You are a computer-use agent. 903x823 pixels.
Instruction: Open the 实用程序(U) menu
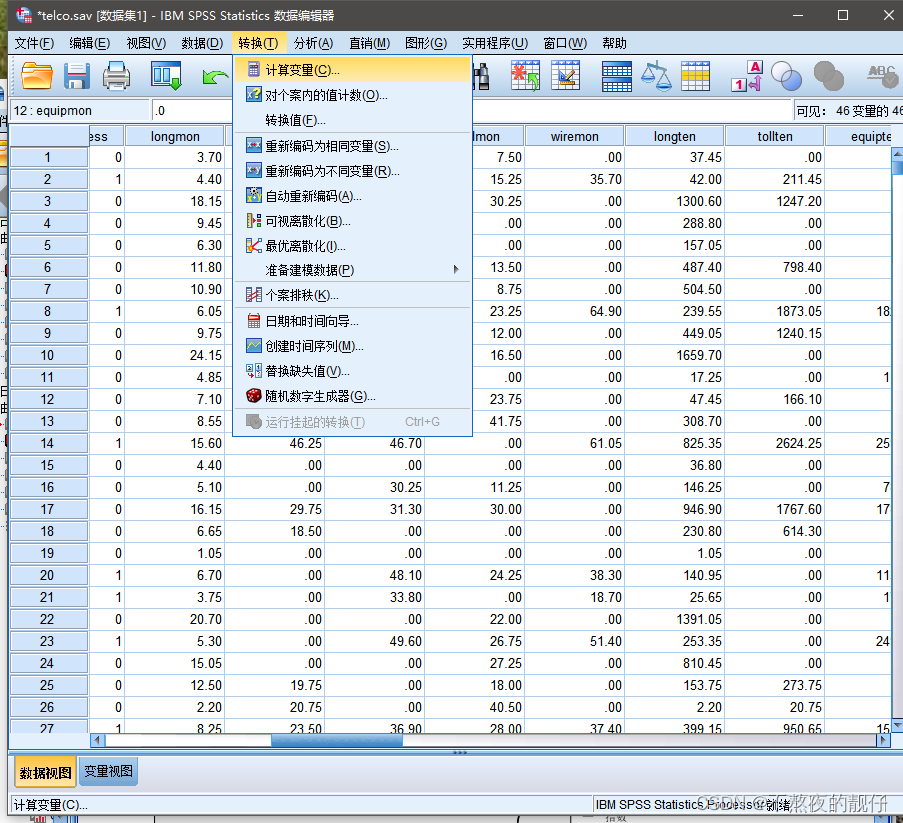[x=495, y=43]
